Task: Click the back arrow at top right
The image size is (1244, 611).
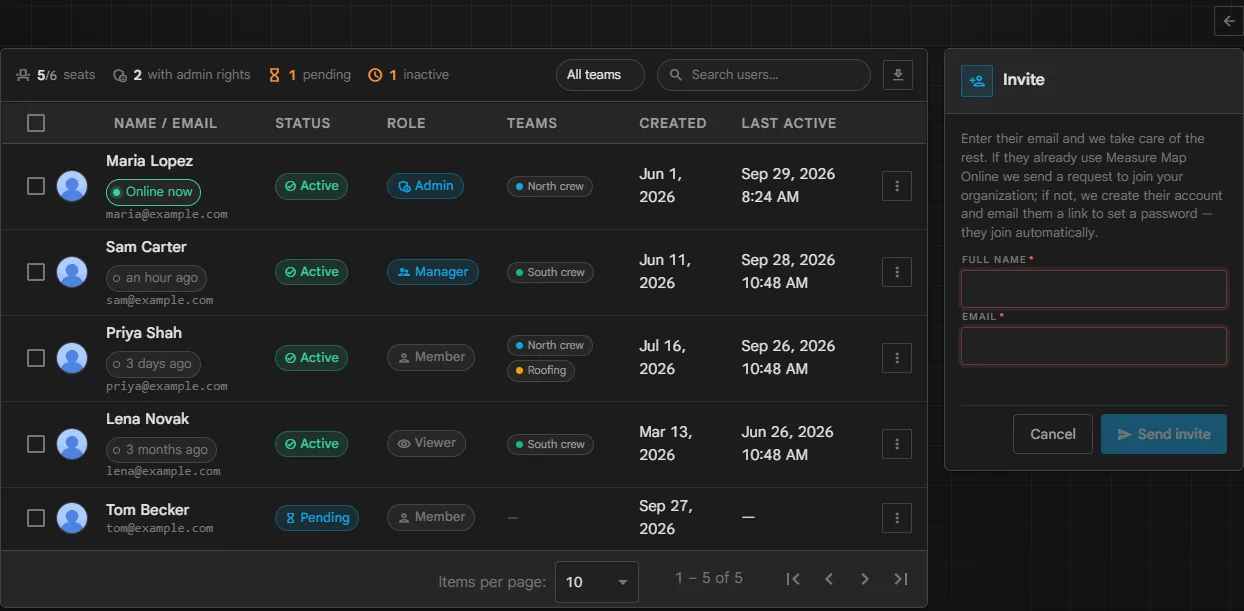Action: pyautogui.click(x=1229, y=20)
